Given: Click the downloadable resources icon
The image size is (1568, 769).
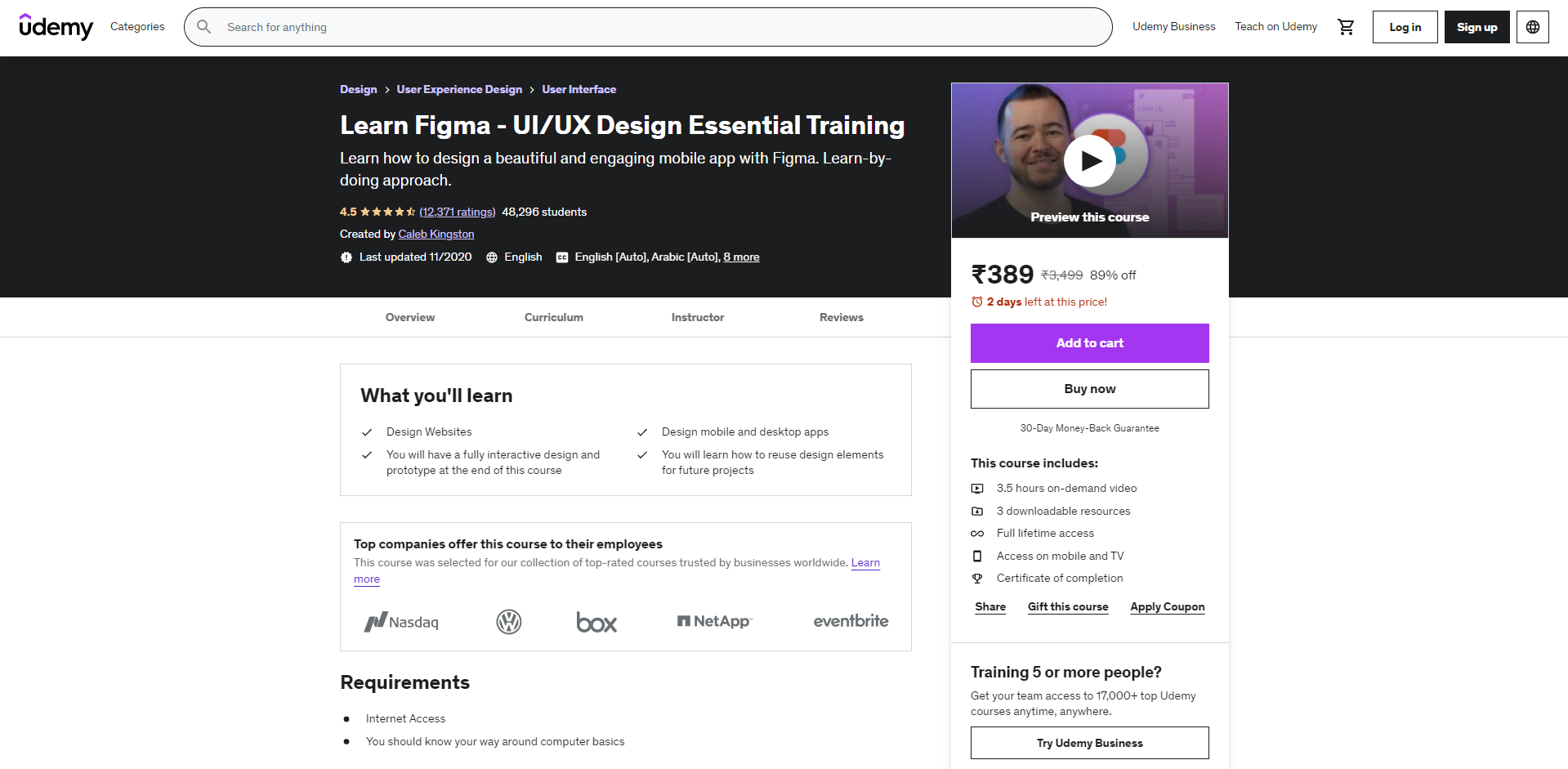Looking at the screenshot, I should pyautogui.click(x=977, y=512).
